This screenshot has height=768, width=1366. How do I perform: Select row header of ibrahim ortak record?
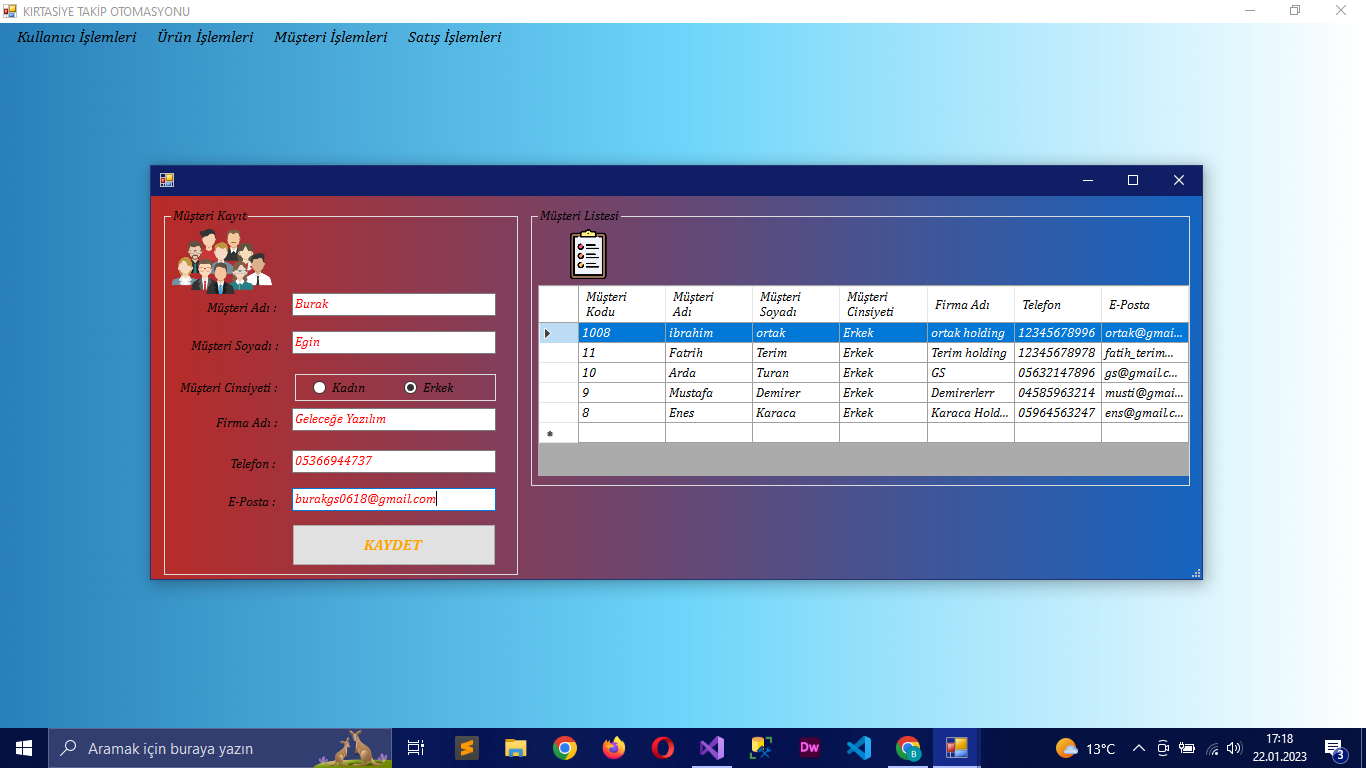(x=558, y=333)
